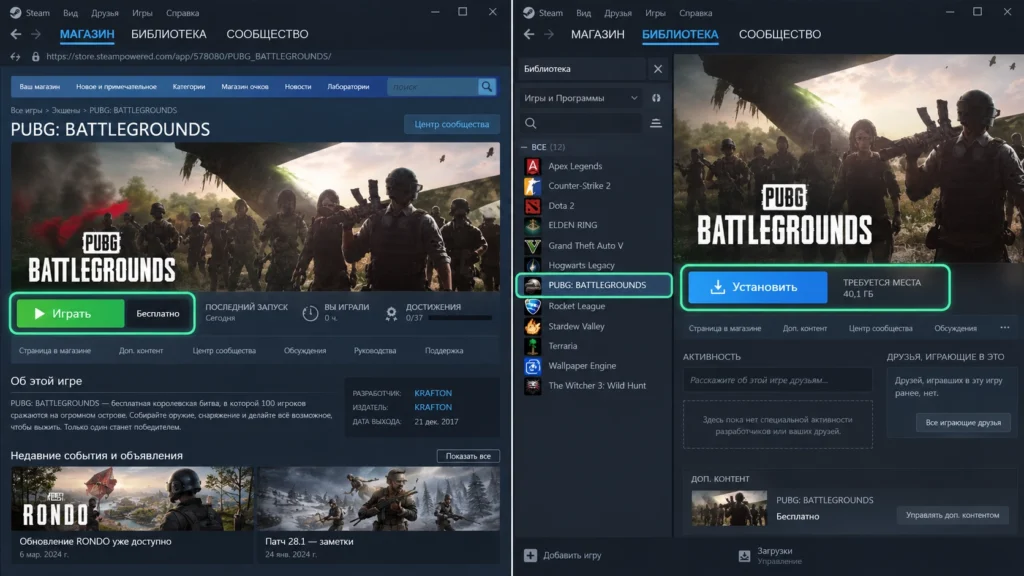Click the lock icon beside the store URL

coord(36,56)
